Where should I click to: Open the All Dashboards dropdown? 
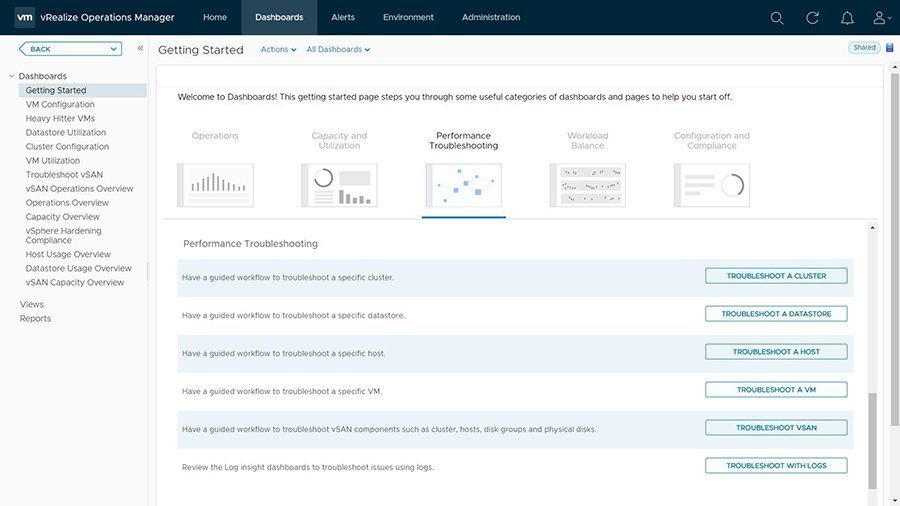click(x=338, y=49)
